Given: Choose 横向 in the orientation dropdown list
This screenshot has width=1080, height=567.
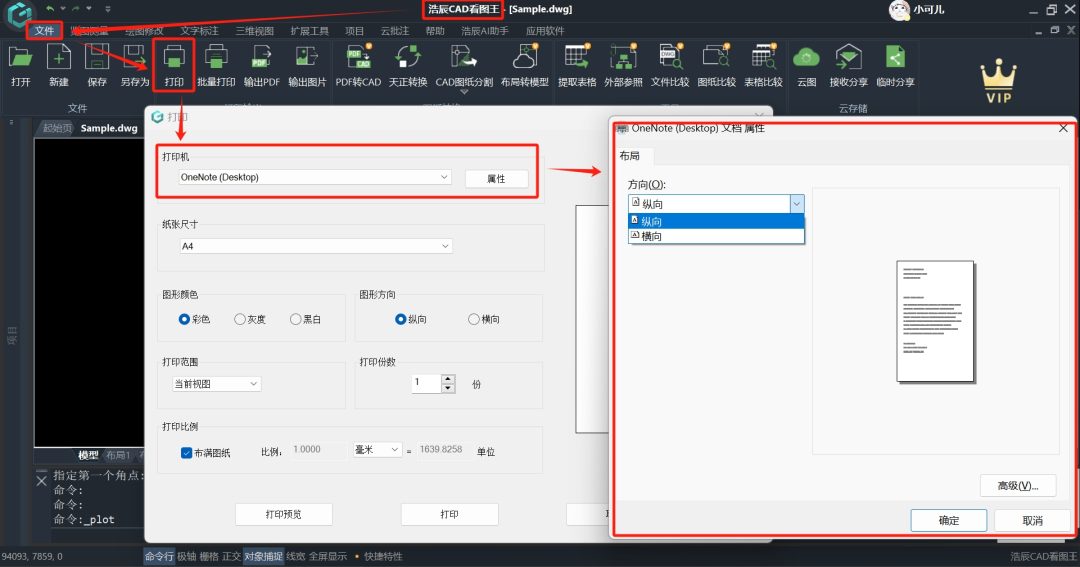Looking at the screenshot, I should (x=716, y=236).
